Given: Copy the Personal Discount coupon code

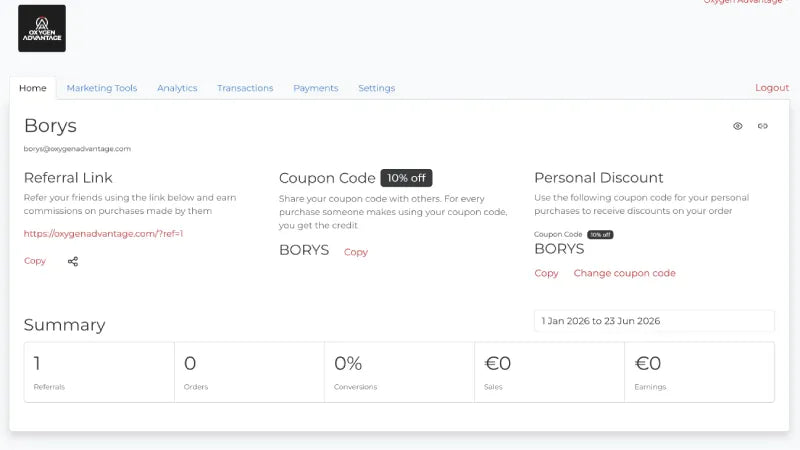Looking at the screenshot, I should click(546, 273).
